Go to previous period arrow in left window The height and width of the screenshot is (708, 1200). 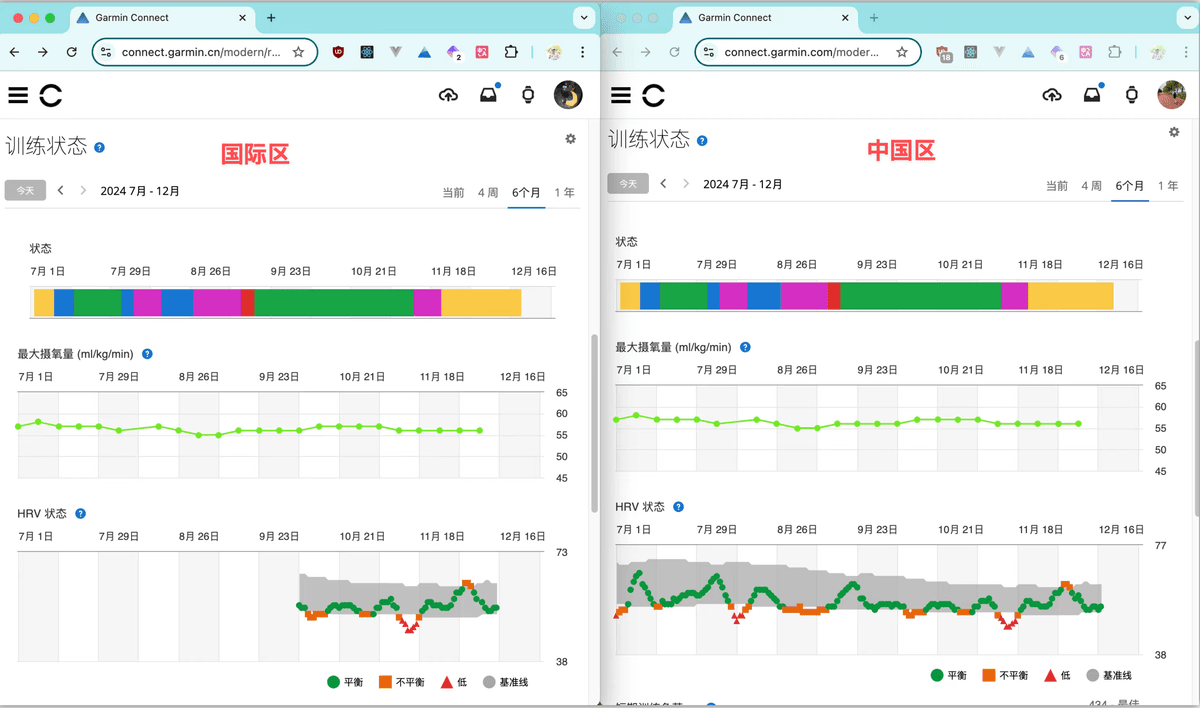click(x=61, y=191)
